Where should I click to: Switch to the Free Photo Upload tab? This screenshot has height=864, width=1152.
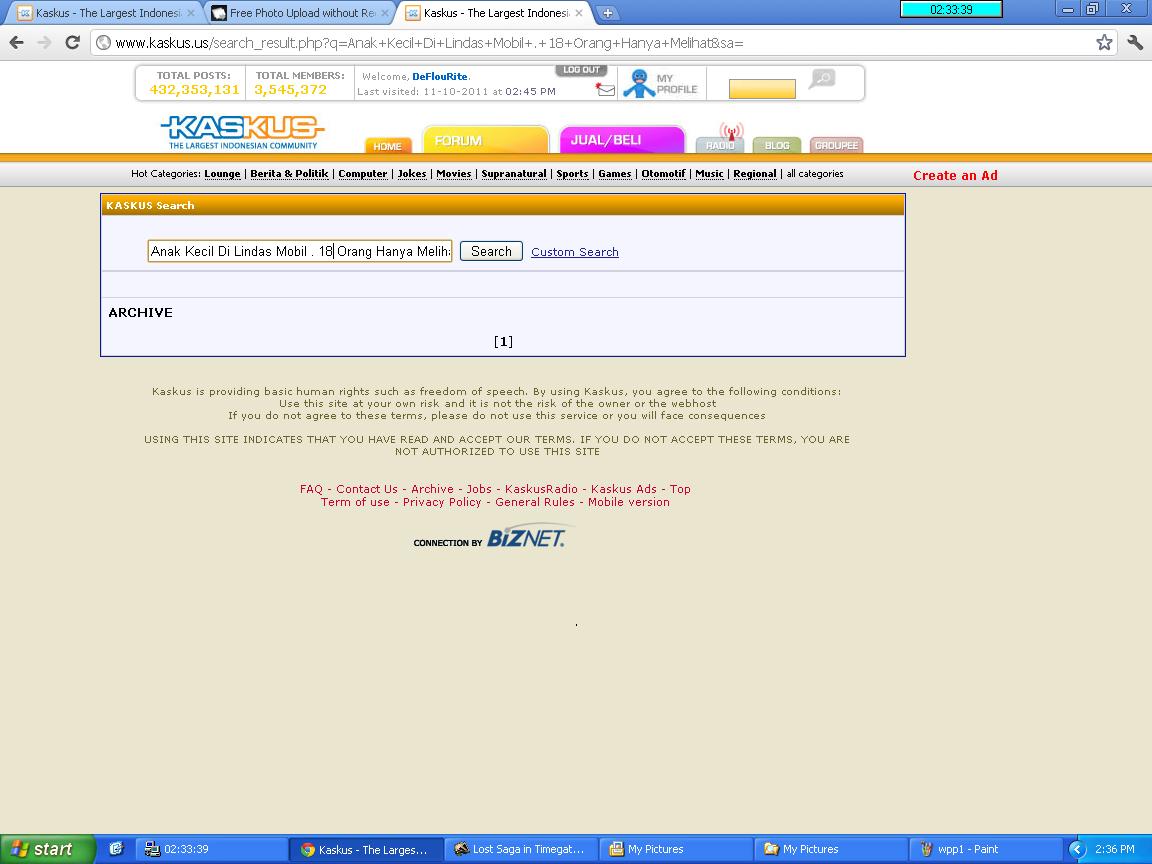coord(298,13)
